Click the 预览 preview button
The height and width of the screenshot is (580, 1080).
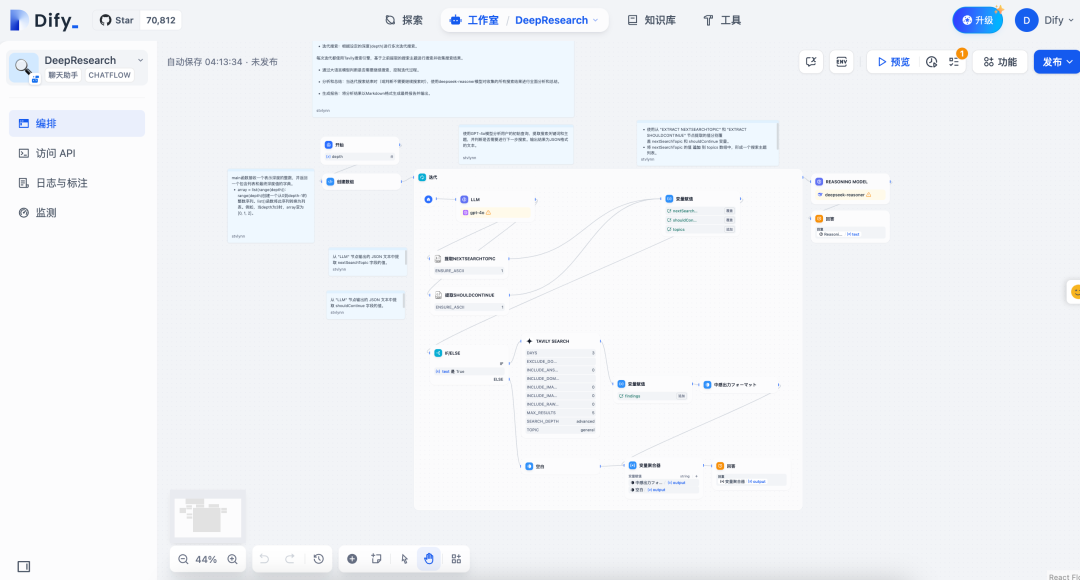[x=893, y=61]
